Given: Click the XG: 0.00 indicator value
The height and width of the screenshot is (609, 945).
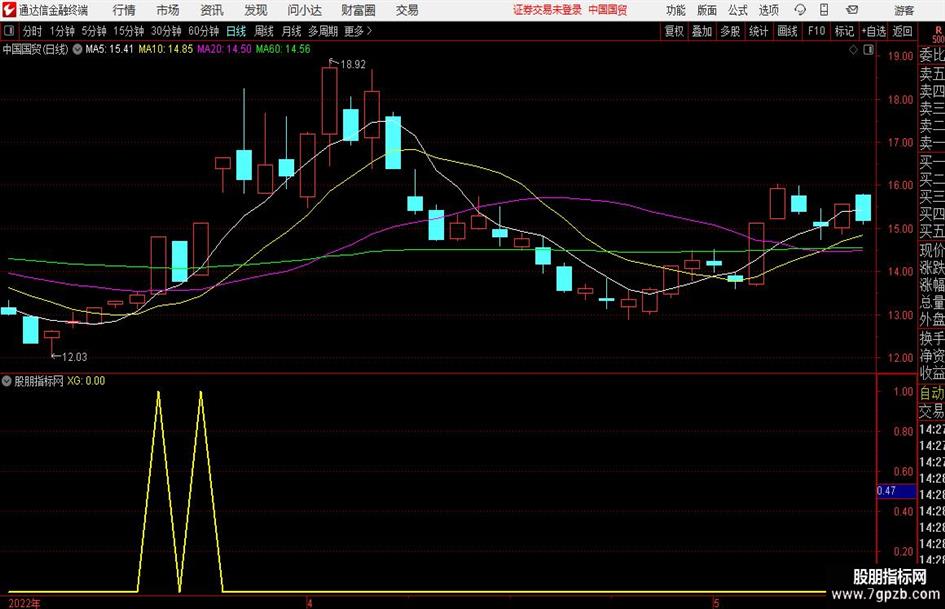Looking at the screenshot, I should pos(86,381).
